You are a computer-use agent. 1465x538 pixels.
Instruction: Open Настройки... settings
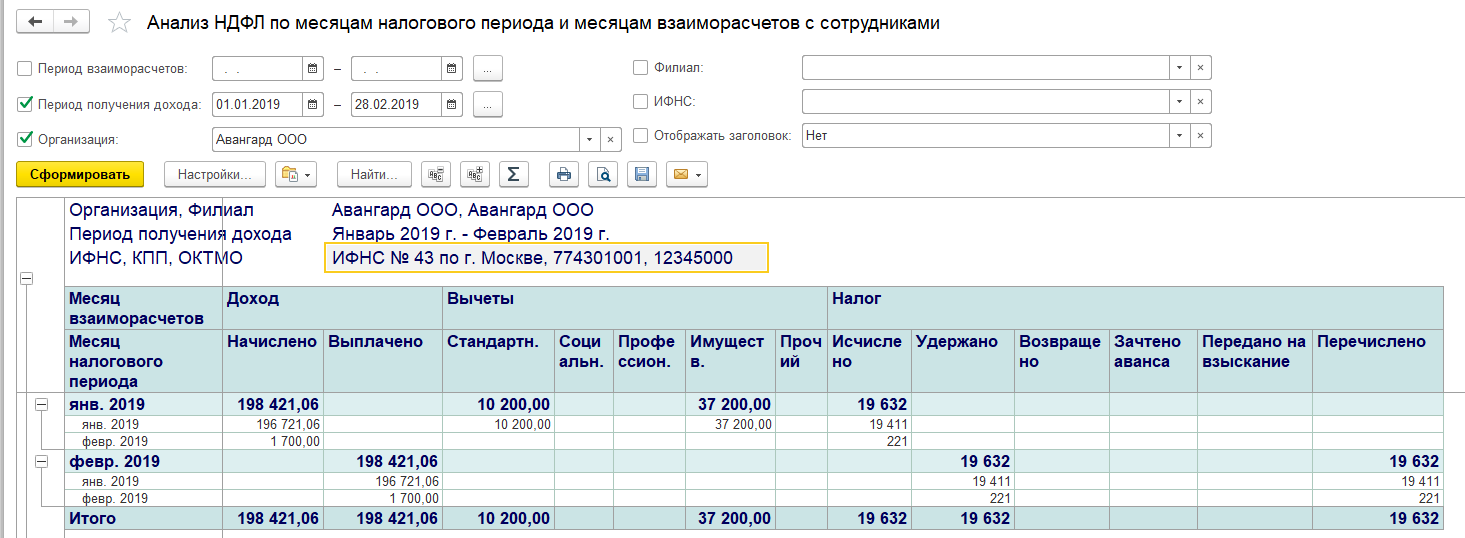pos(215,174)
